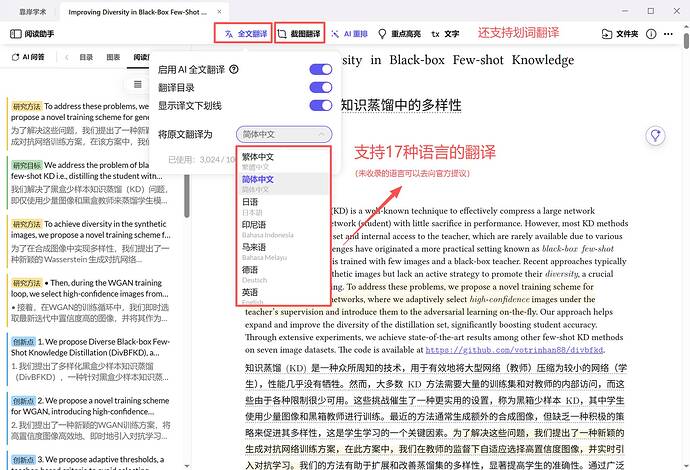Toggle 显示译文下划线 switch
Screen dimensions: 690x470
coord(321,106)
